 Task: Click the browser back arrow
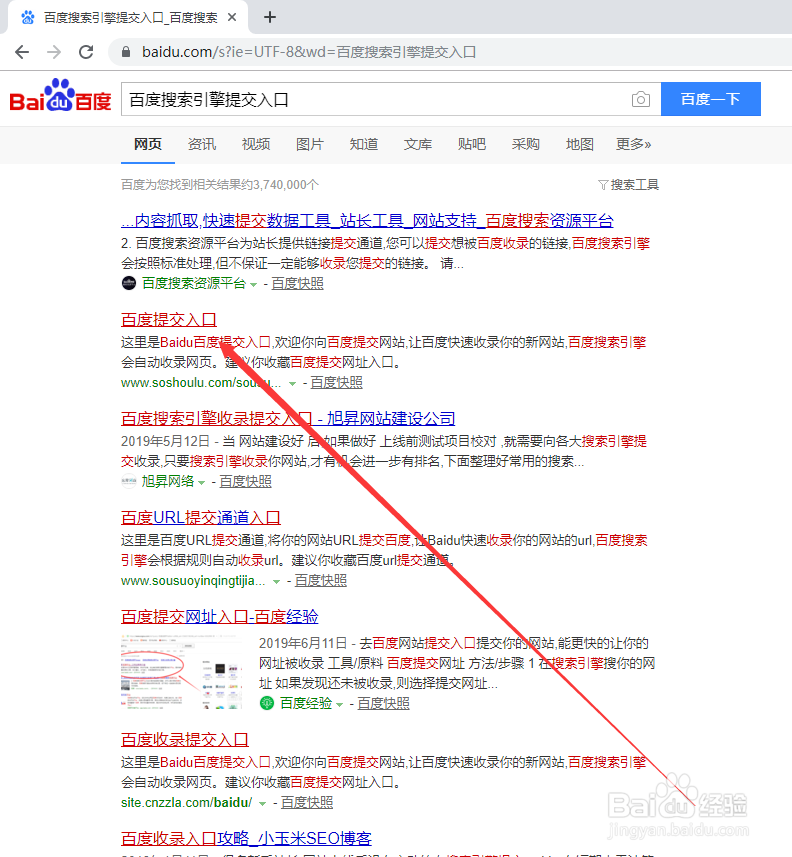(22, 52)
